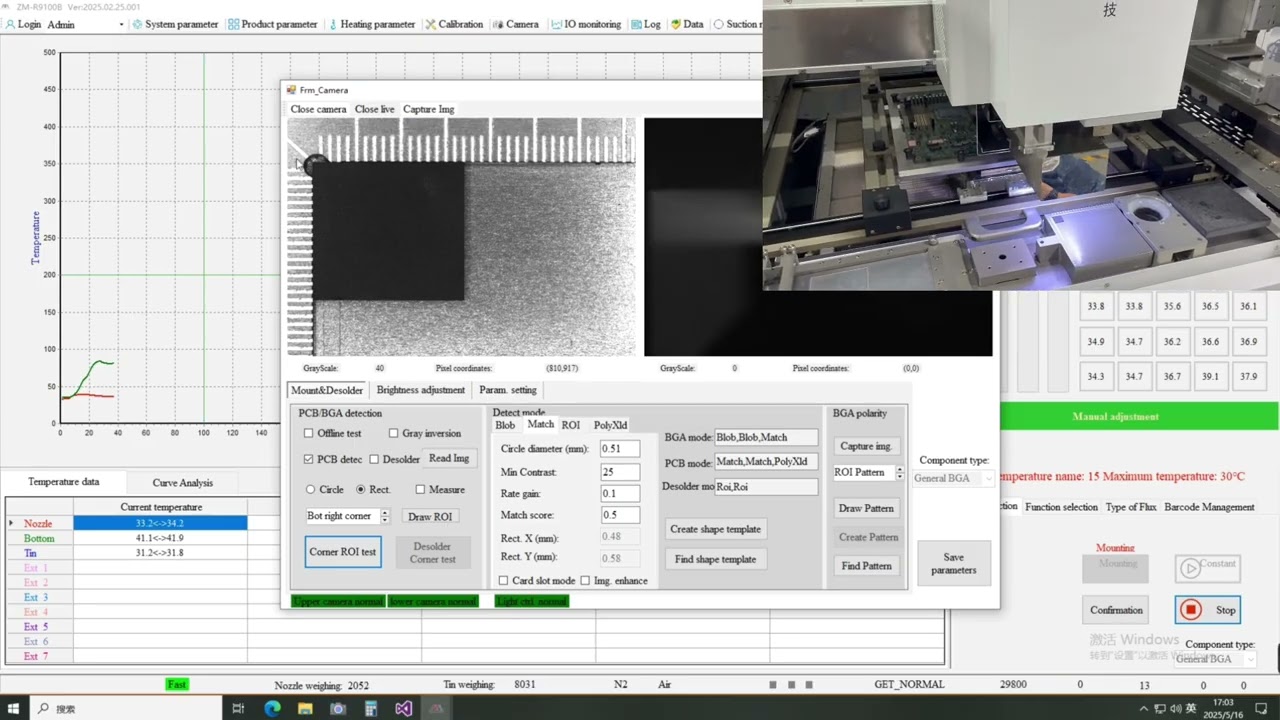Open the Calibration tool
Image resolution: width=1280 pixels, height=720 pixels.
(454, 24)
